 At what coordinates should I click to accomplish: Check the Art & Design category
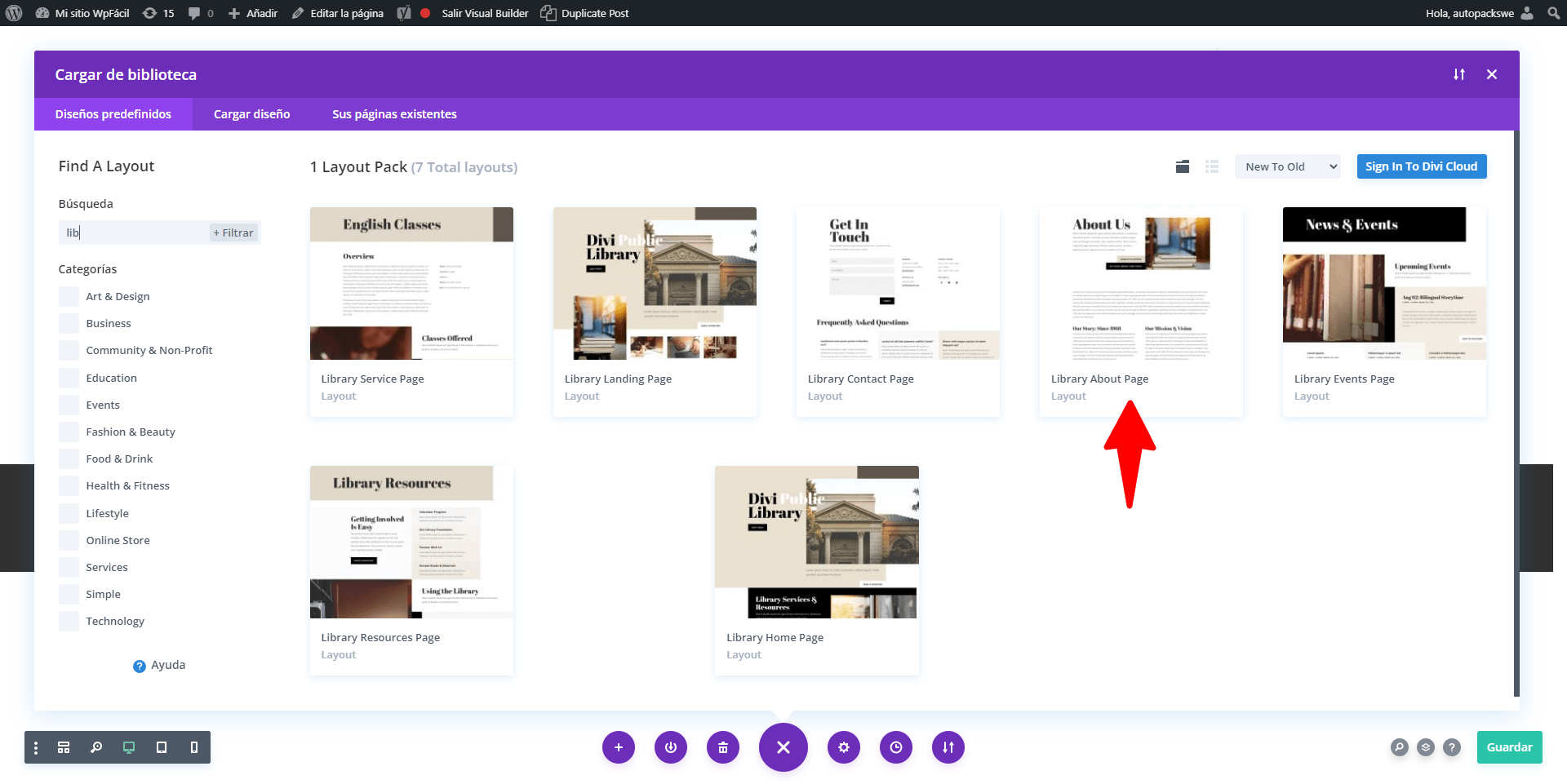coord(69,296)
